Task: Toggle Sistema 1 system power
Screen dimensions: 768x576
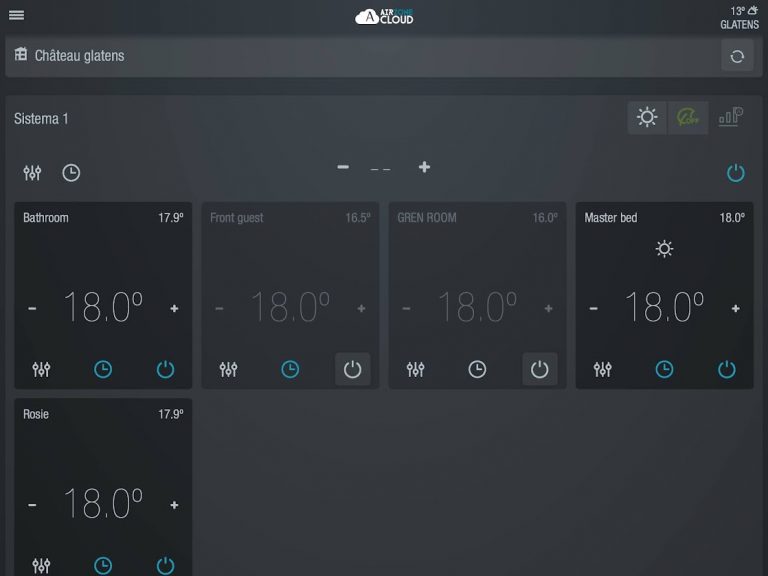Action: coord(735,173)
